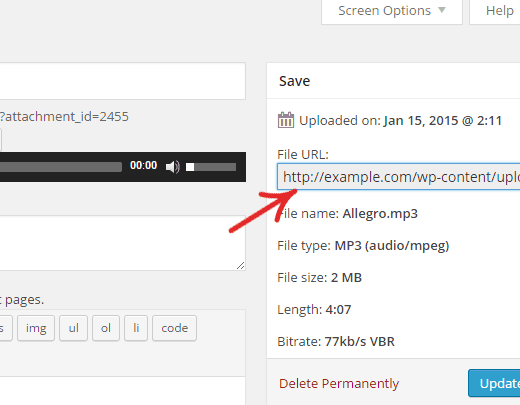
Task: Click the title input field at top
Action: pos(123,81)
